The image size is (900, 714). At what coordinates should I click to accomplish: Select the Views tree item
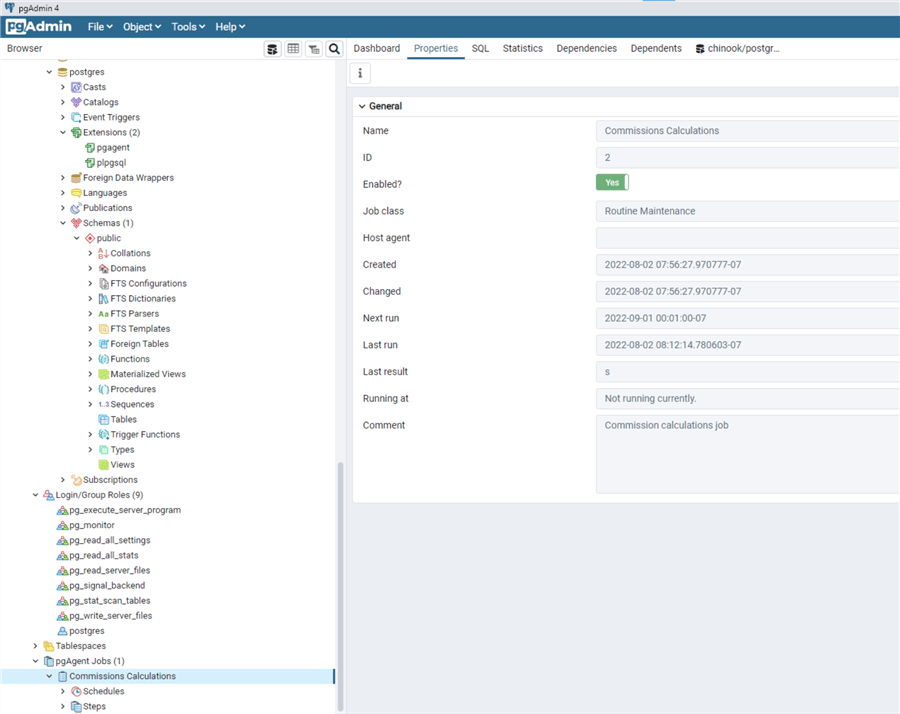point(122,465)
